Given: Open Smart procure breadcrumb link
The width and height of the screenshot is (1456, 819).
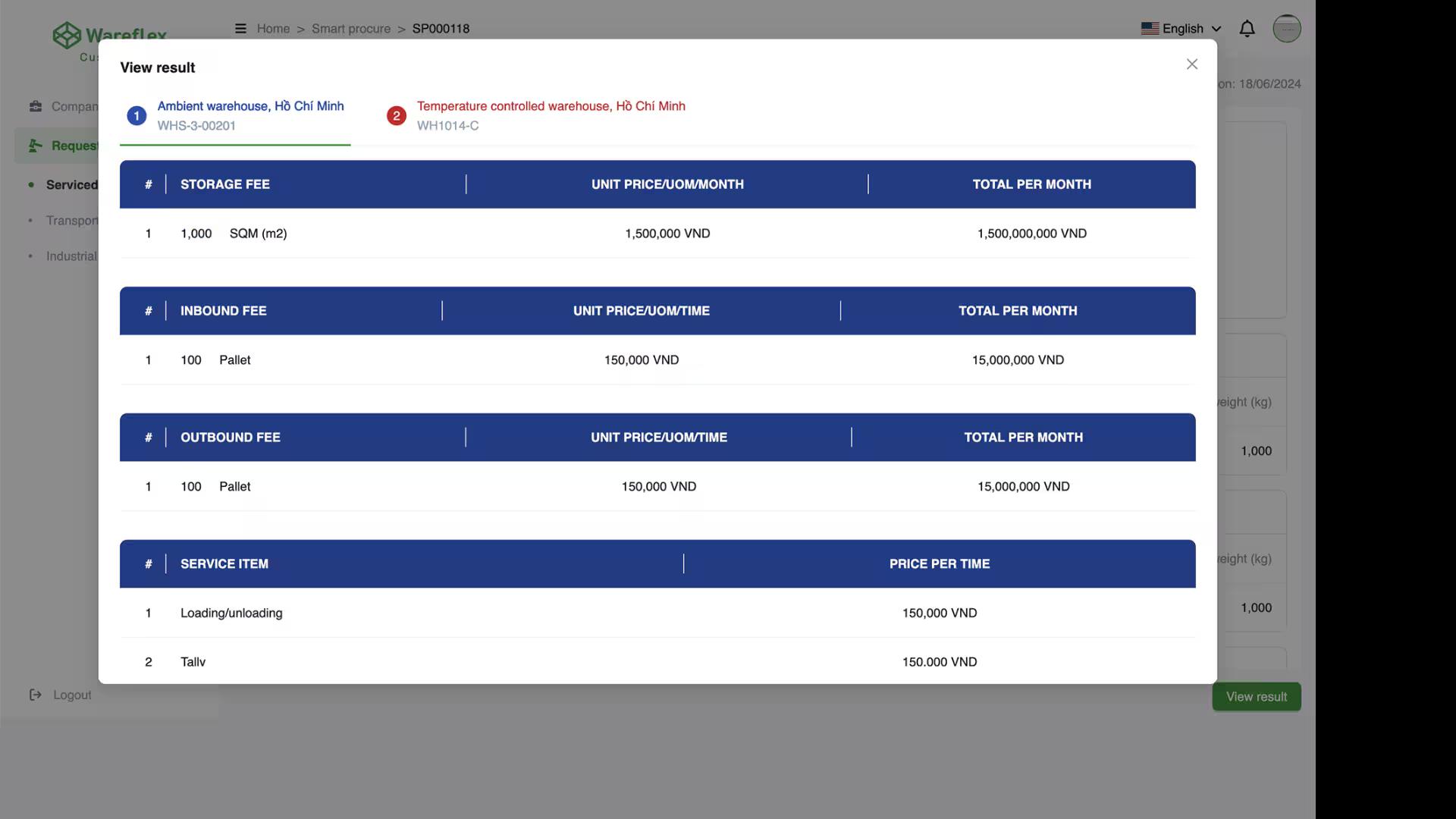Looking at the screenshot, I should point(350,29).
